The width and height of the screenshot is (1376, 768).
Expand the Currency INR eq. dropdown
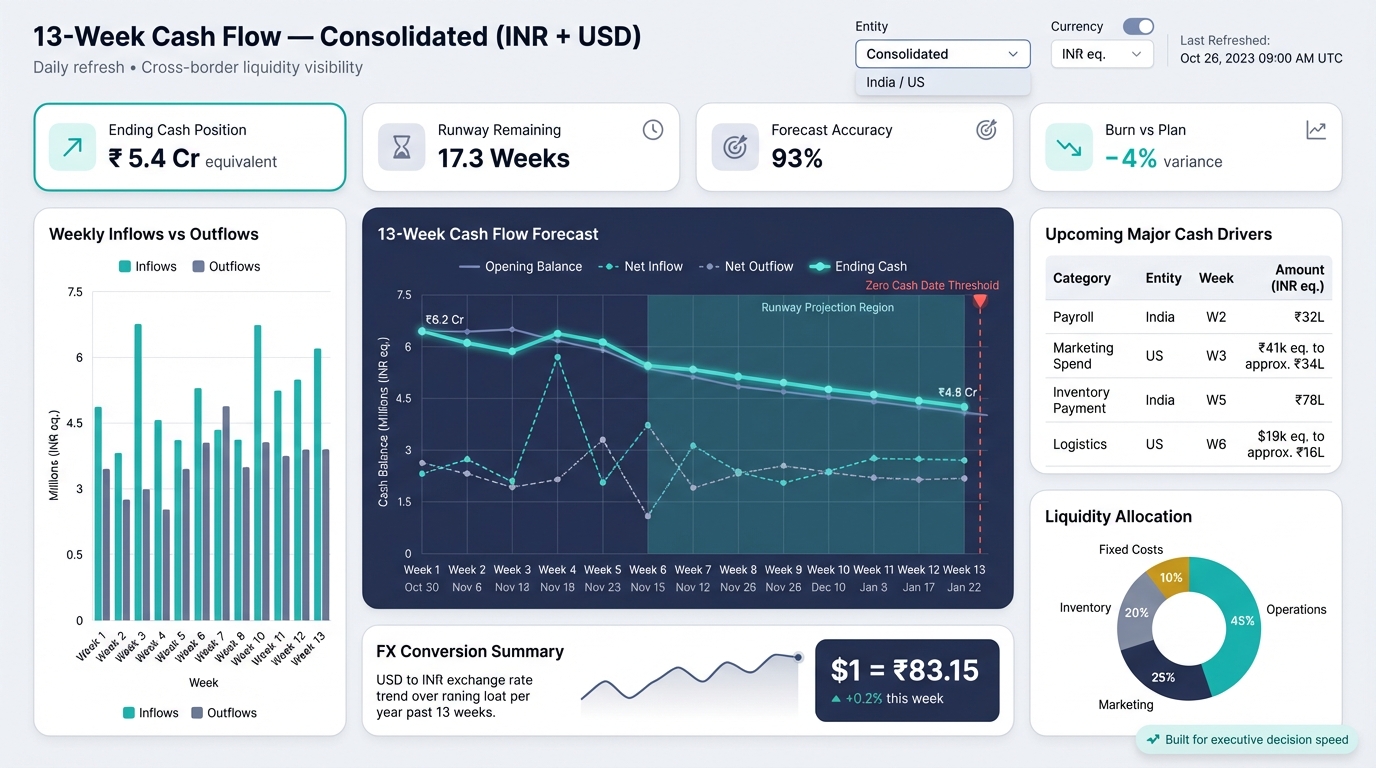[1101, 54]
